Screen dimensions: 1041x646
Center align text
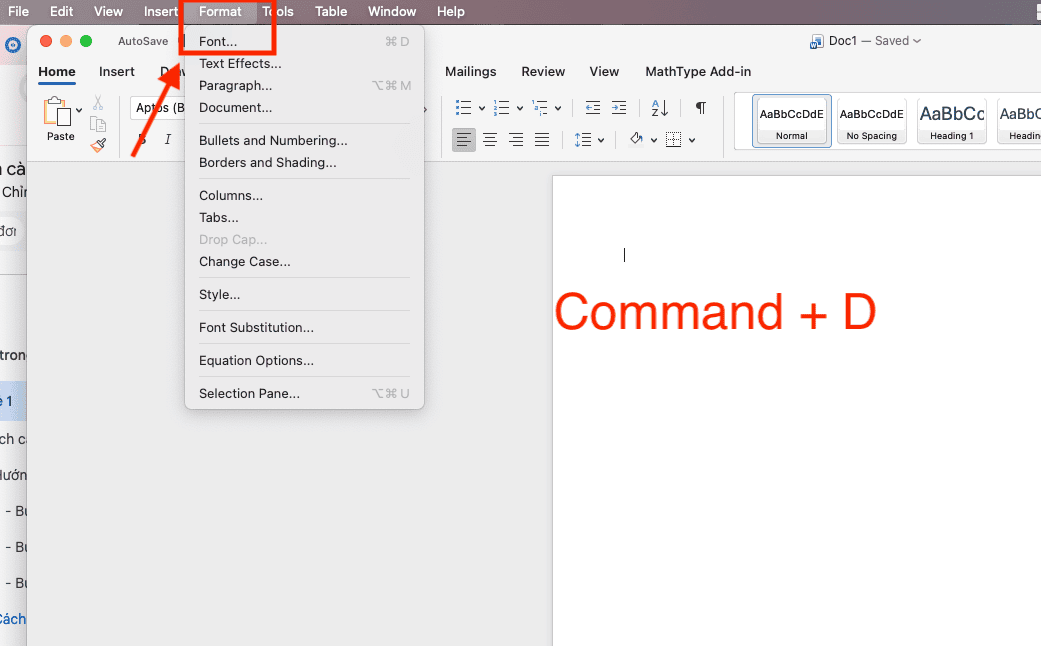[490, 139]
